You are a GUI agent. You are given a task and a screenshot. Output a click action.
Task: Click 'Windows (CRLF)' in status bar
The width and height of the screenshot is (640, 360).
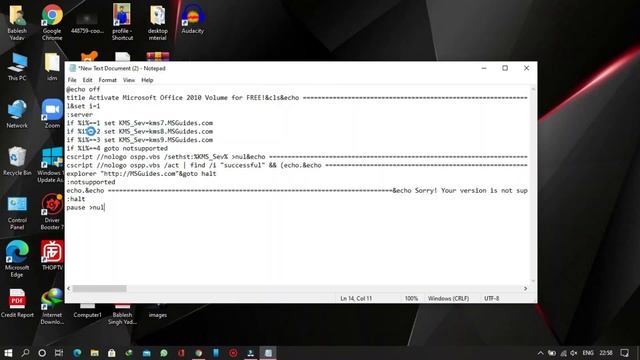pyautogui.click(x=448, y=298)
